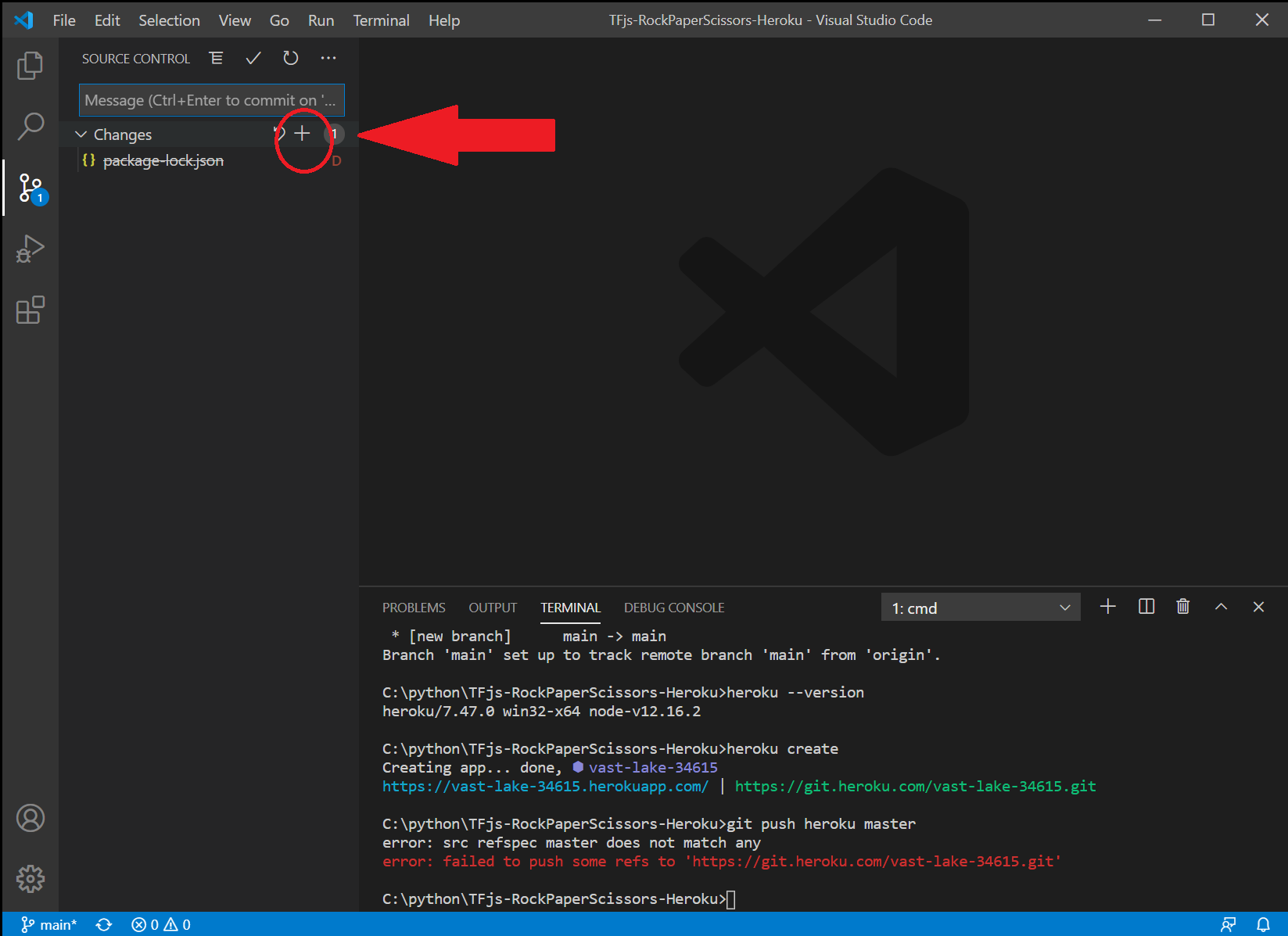1288x936 pixels.
Task: Click the main* branch in status bar
Action: tap(48, 925)
